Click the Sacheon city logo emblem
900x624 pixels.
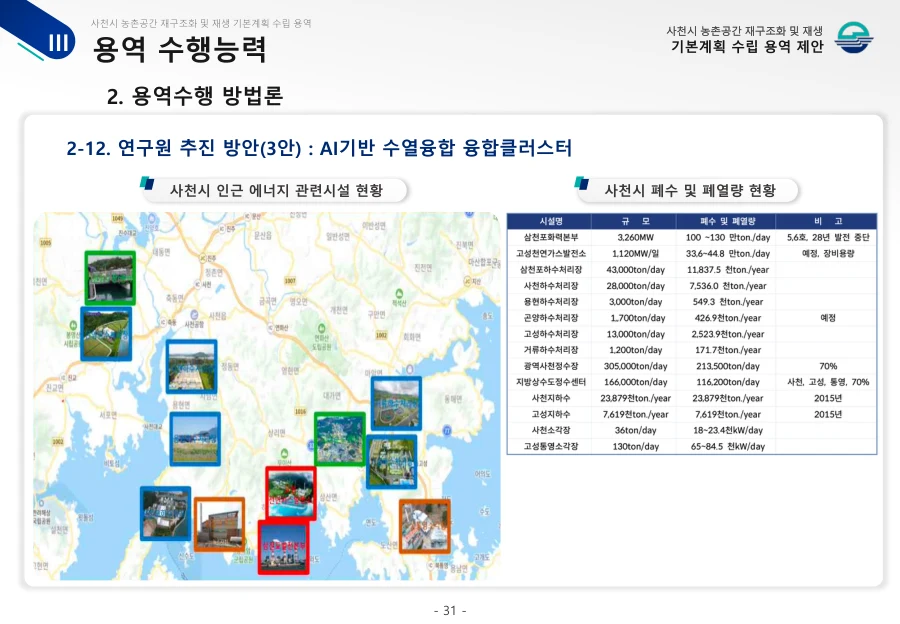pos(854,37)
